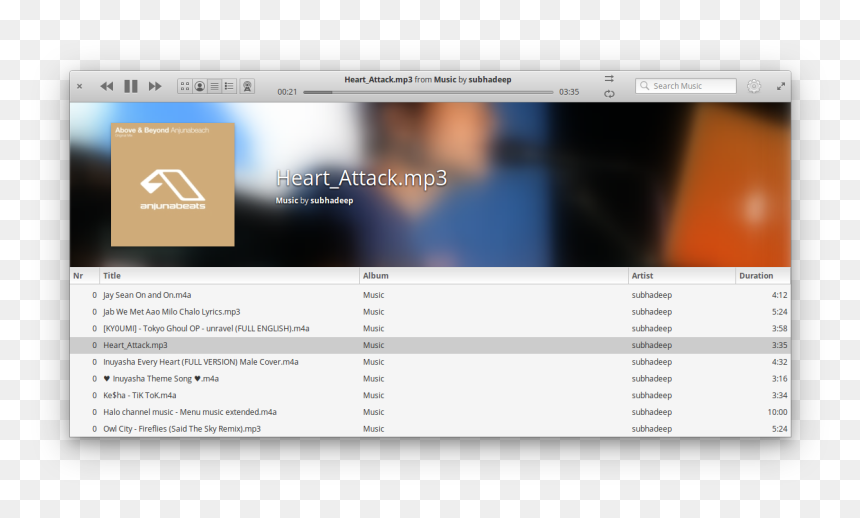Click the 4:12 duration cell
Viewport: 860px width, 518px height.
click(779, 295)
